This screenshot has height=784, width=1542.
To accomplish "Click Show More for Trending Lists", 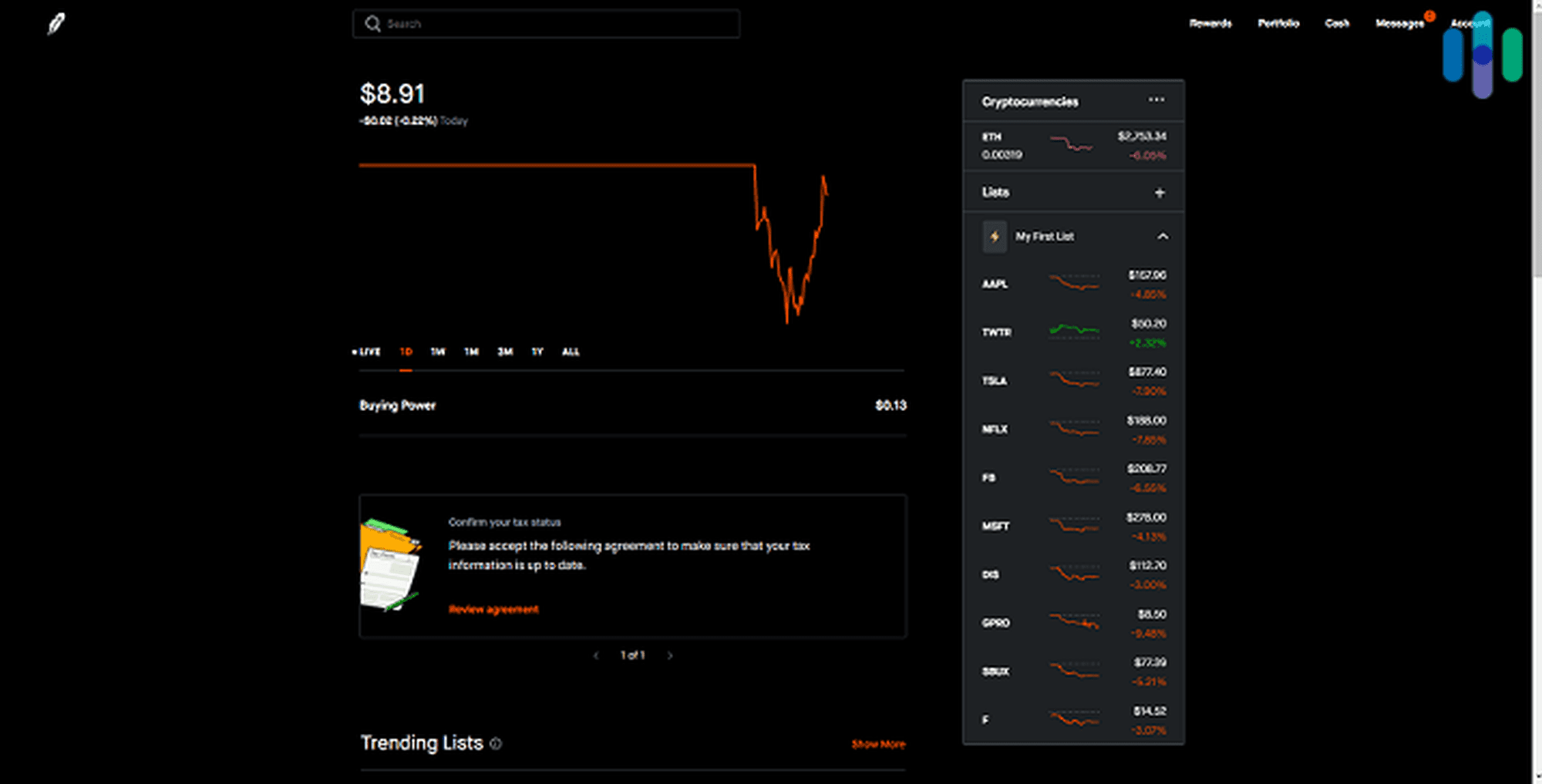I will point(878,745).
